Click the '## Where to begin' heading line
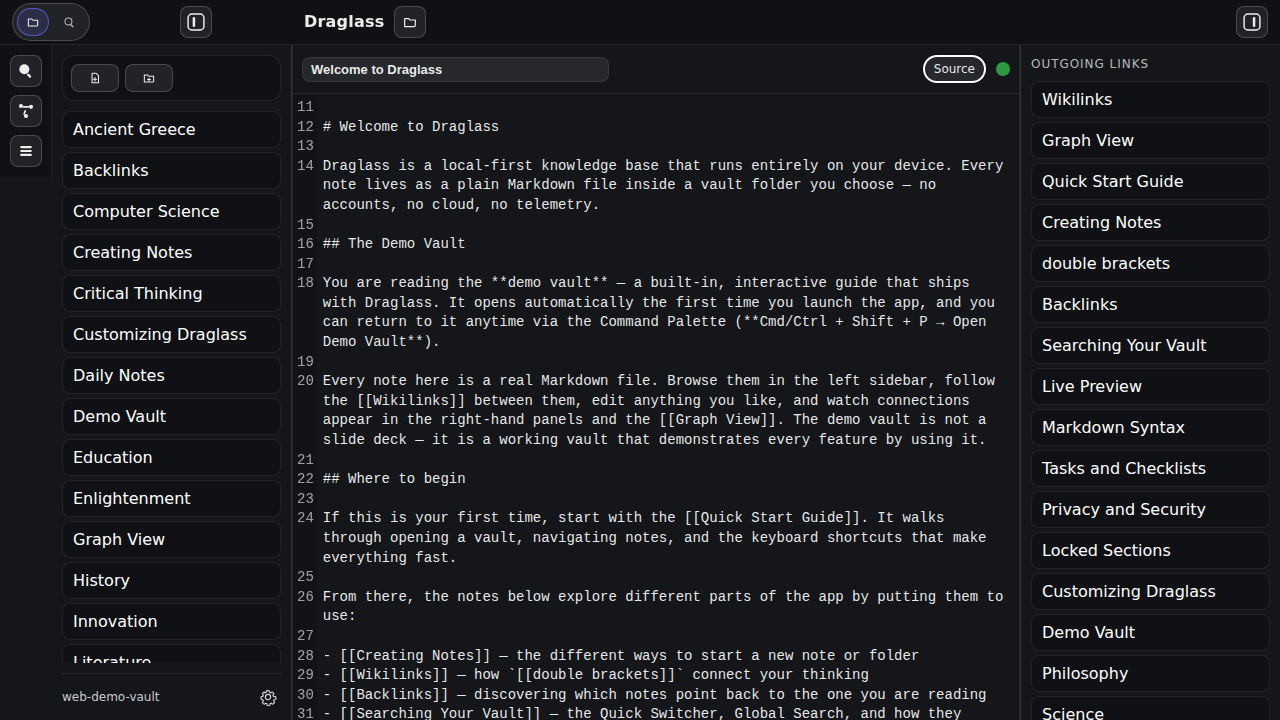Image resolution: width=1280 pixels, height=720 pixels. click(394, 479)
